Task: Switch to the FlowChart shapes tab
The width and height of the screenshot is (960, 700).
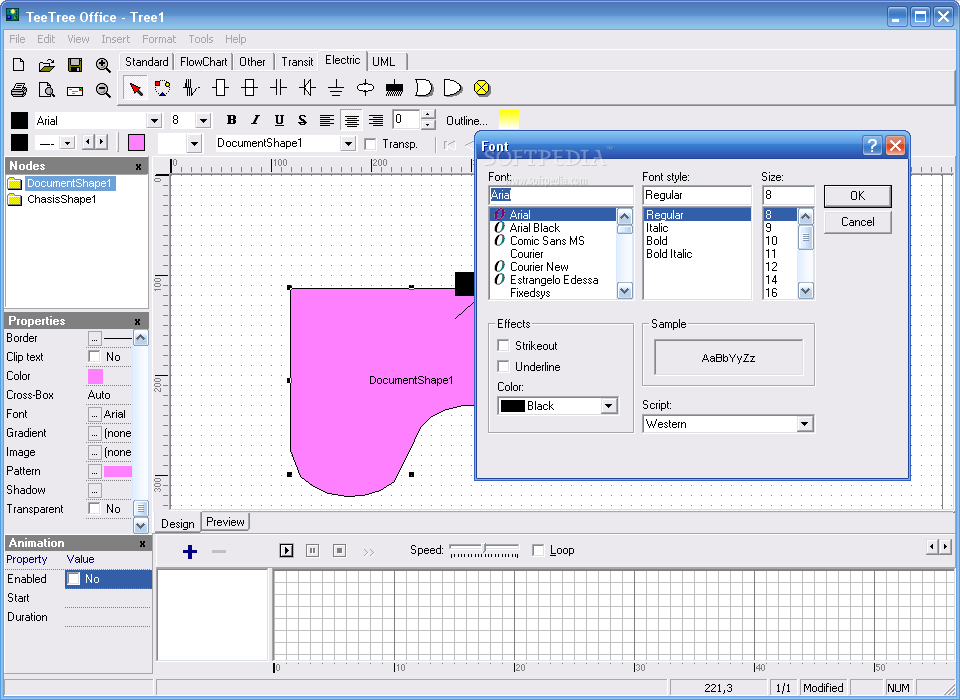Action: click(203, 62)
